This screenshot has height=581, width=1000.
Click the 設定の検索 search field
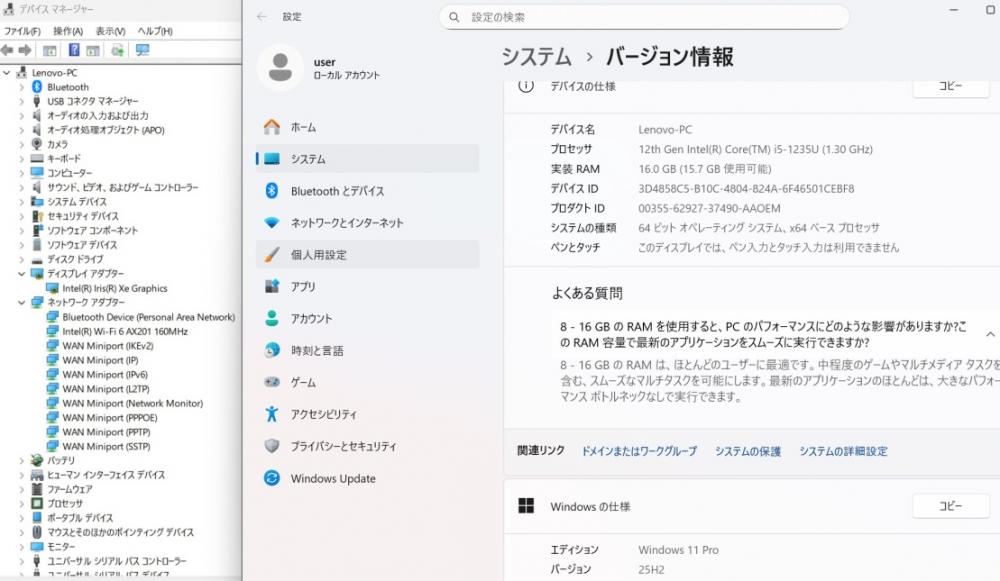click(644, 17)
